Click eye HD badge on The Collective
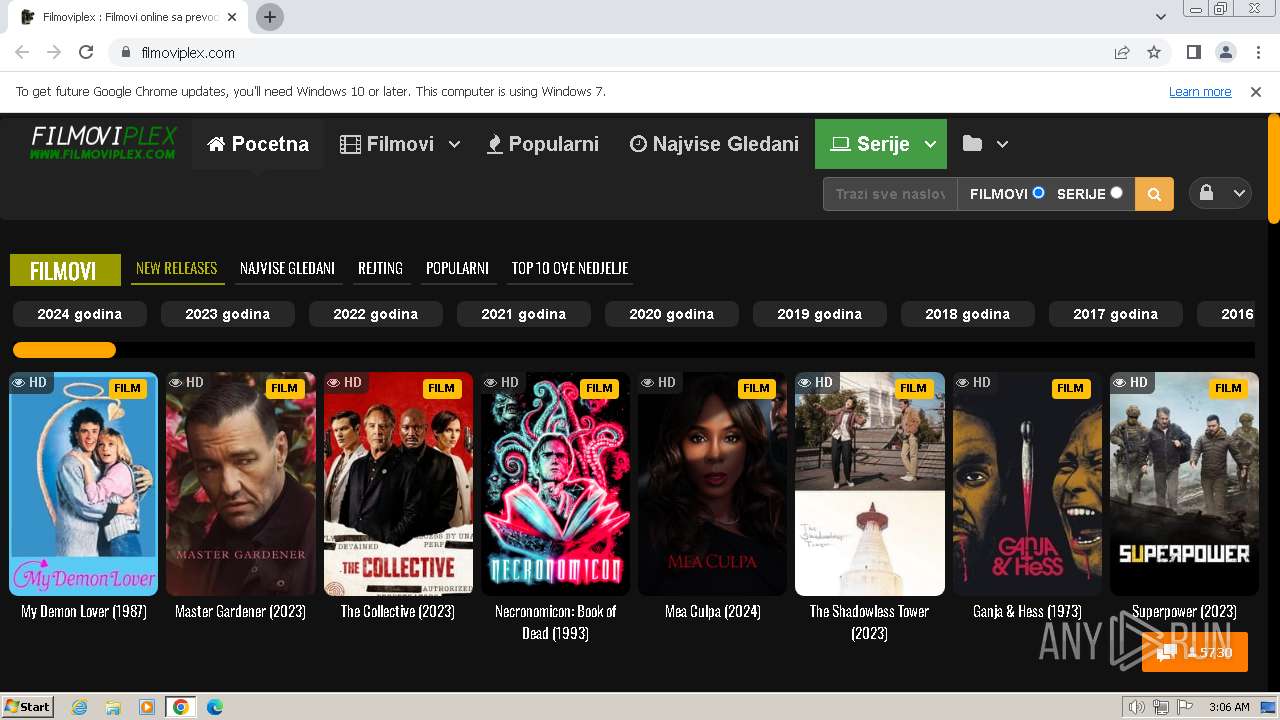Image resolution: width=1280 pixels, height=720 pixels. click(344, 382)
